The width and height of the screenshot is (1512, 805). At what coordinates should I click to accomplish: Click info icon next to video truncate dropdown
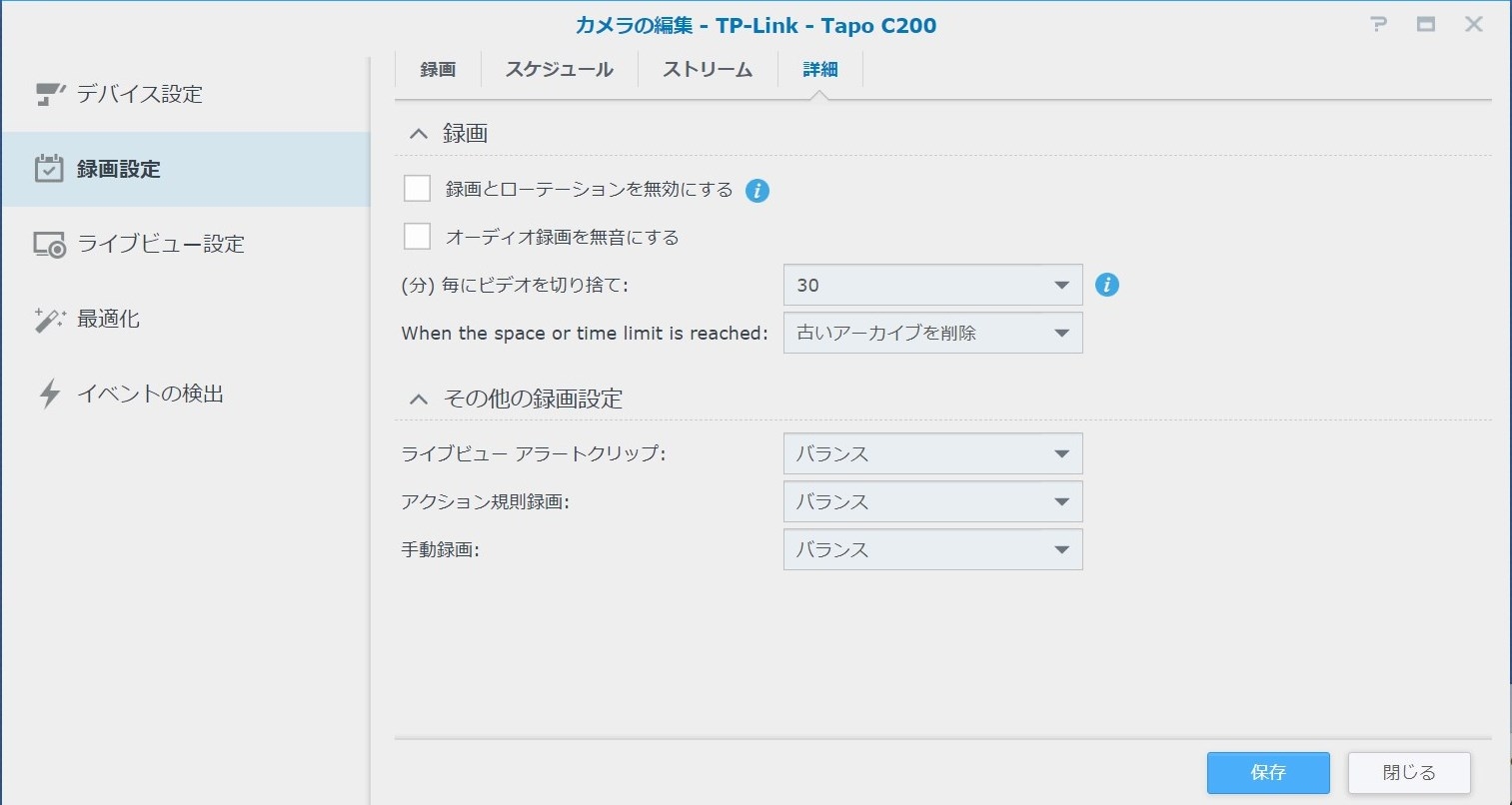pyautogui.click(x=1106, y=285)
